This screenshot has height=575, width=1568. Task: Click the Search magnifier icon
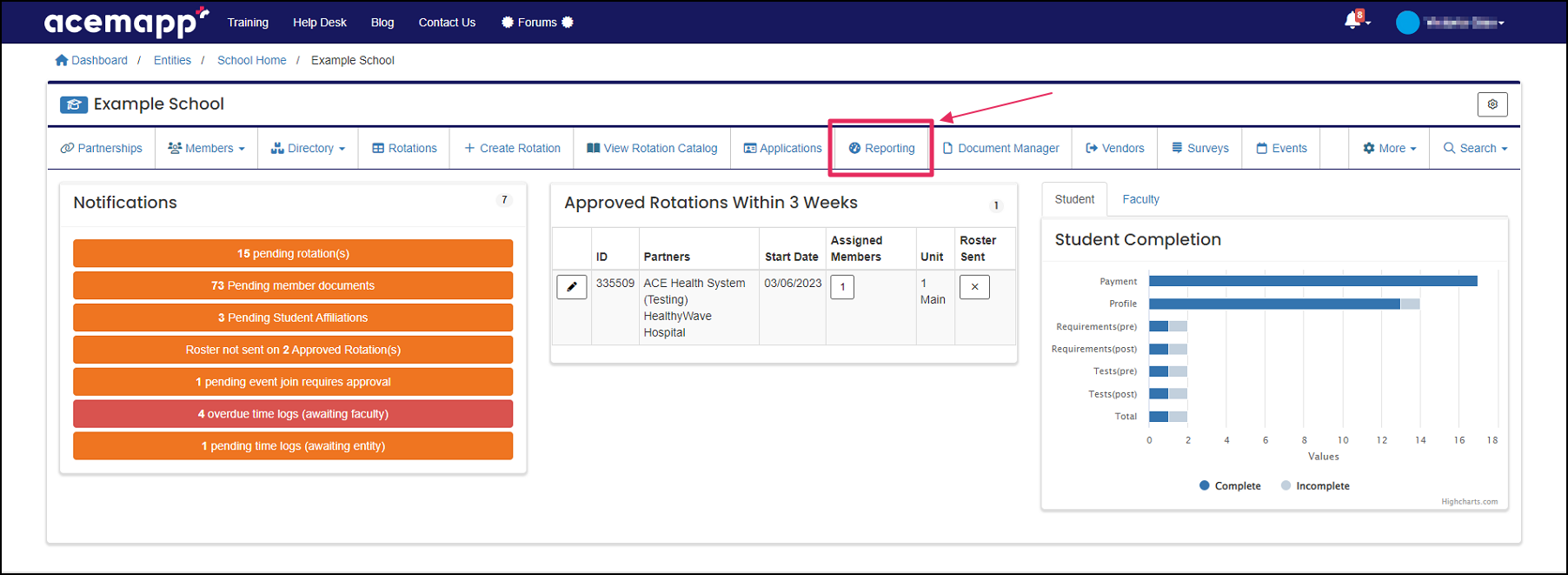coord(1449,148)
